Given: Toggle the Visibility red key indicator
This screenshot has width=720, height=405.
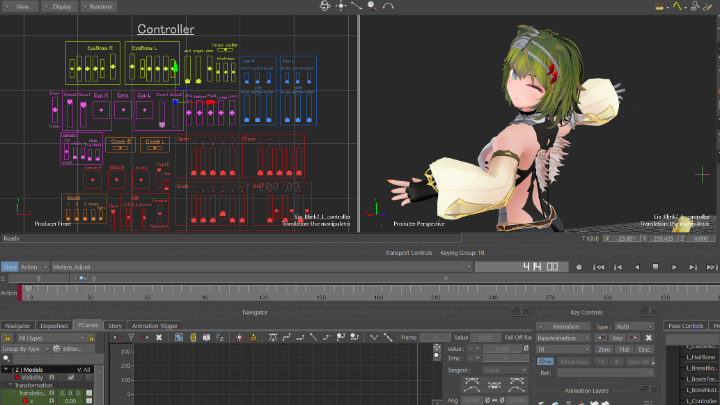Looking at the screenshot, I should click(17, 377).
